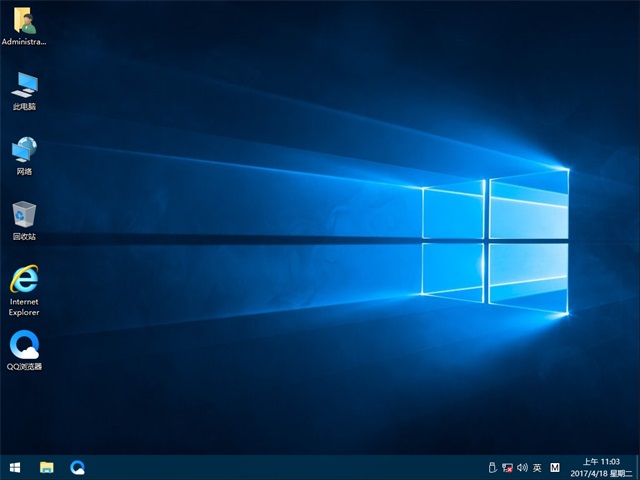
Task: Click the M input method tray icon
Action: [555, 467]
